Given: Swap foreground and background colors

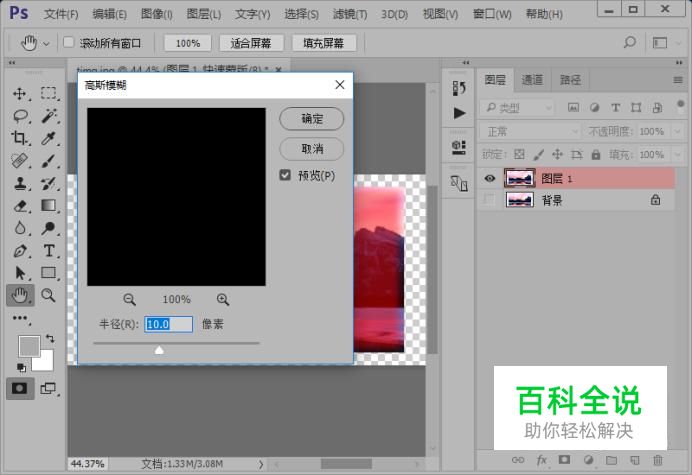Looking at the screenshot, I should pyautogui.click(x=50, y=339).
